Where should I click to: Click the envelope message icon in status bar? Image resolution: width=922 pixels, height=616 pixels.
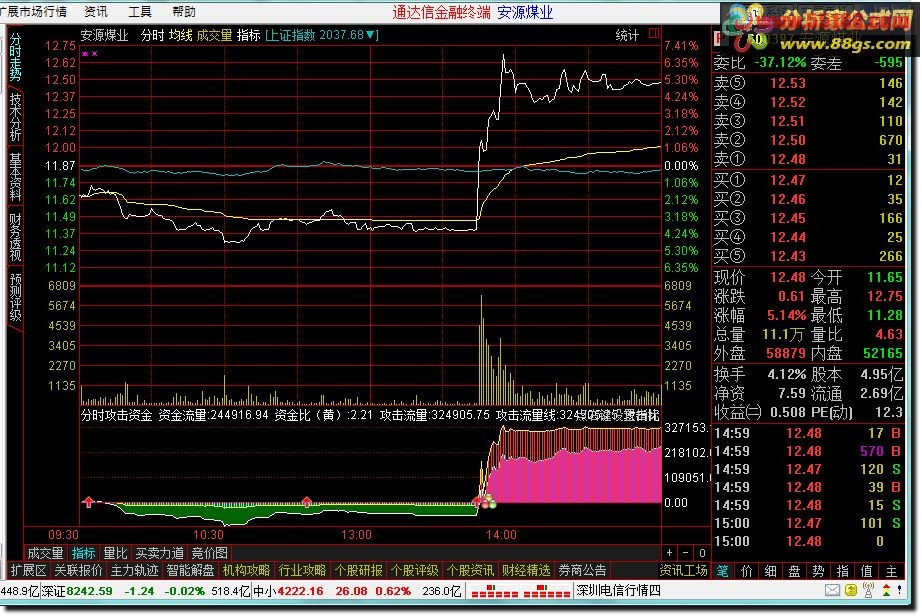click(x=832, y=590)
